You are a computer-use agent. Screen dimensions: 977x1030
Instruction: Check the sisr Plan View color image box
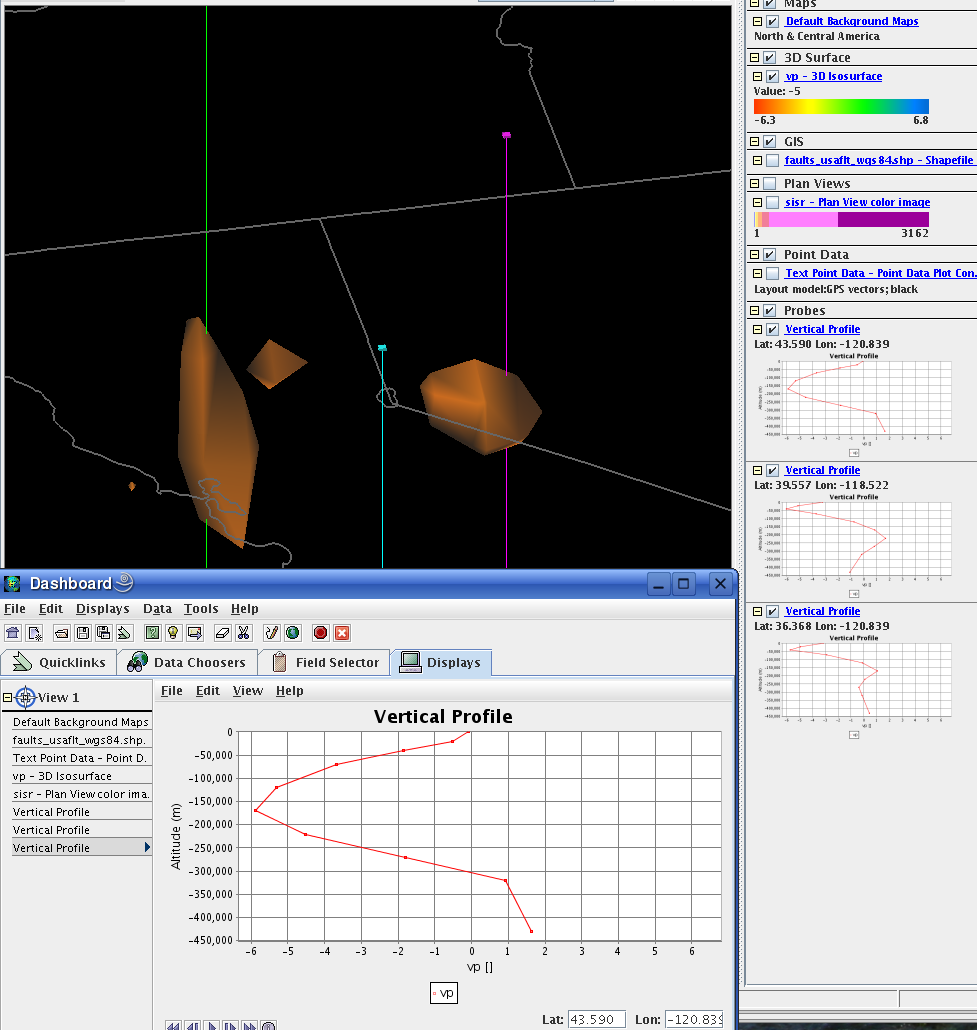(771, 202)
